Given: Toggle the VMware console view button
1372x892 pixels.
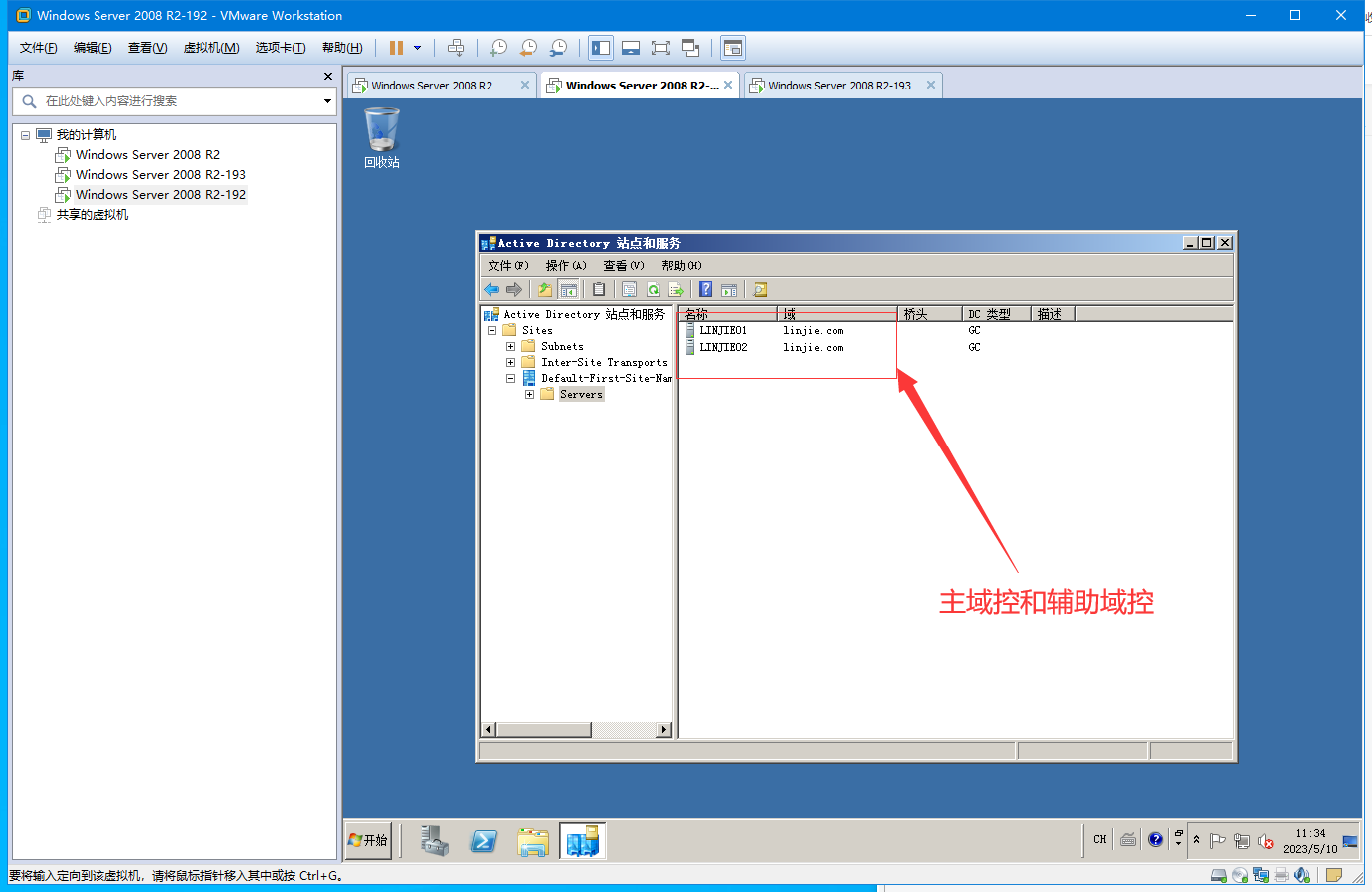Looking at the screenshot, I should click(733, 48).
